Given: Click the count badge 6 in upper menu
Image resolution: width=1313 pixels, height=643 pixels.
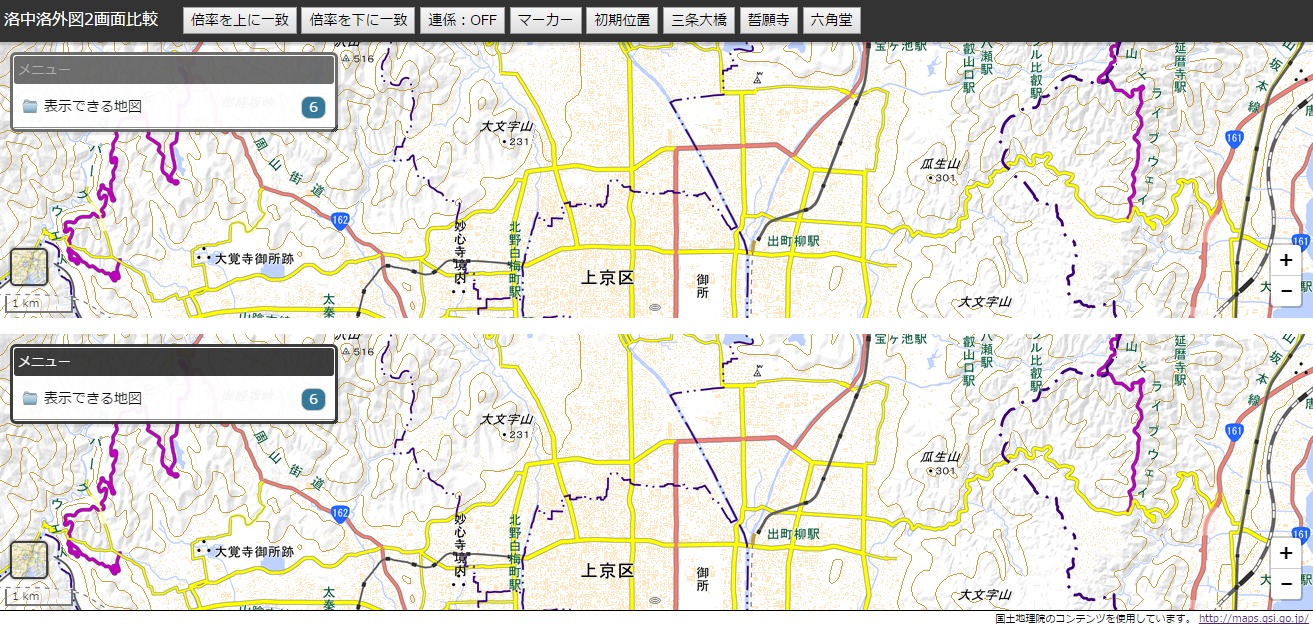Looking at the screenshot, I should pyautogui.click(x=313, y=107).
